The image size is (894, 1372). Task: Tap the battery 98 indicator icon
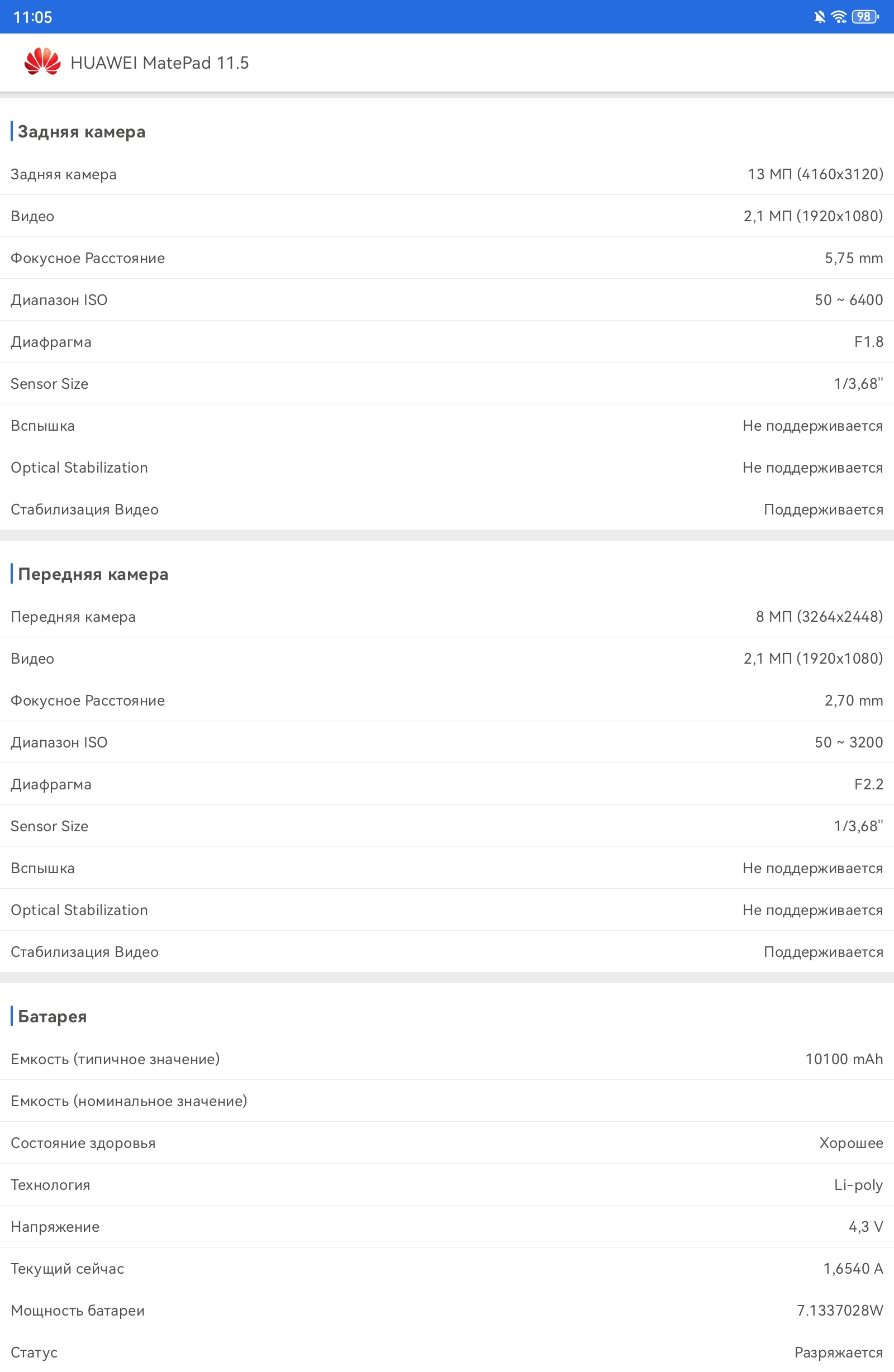pyautogui.click(x=865, y=17)
